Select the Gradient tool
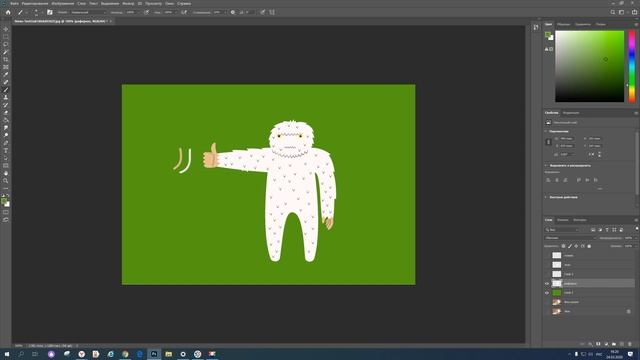Image resolution: width=640 pixels, height=360 pixels. point(6,120)
